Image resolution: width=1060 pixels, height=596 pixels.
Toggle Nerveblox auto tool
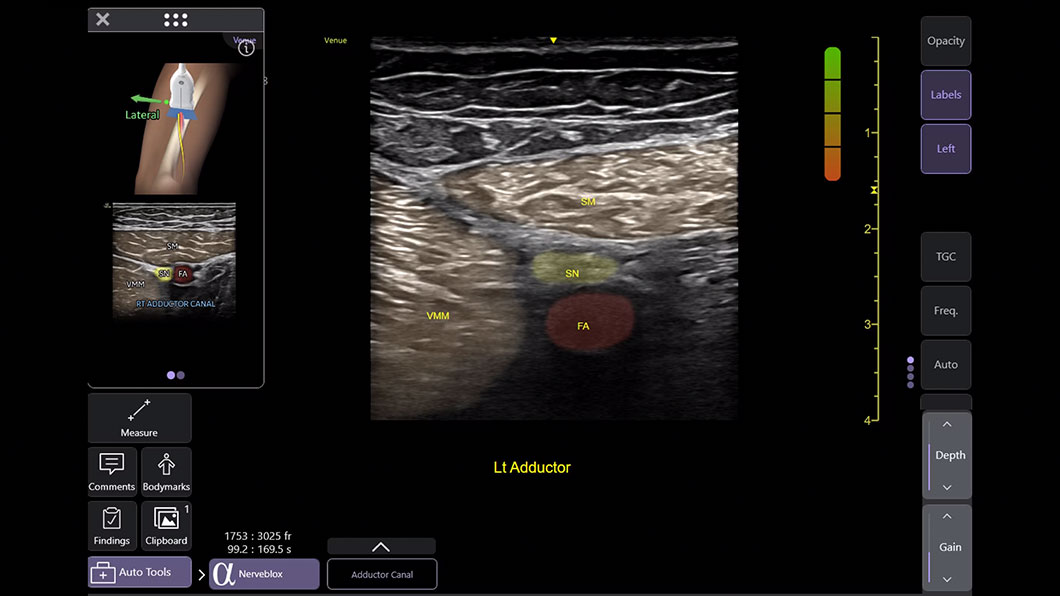click(x=264, y=573)
